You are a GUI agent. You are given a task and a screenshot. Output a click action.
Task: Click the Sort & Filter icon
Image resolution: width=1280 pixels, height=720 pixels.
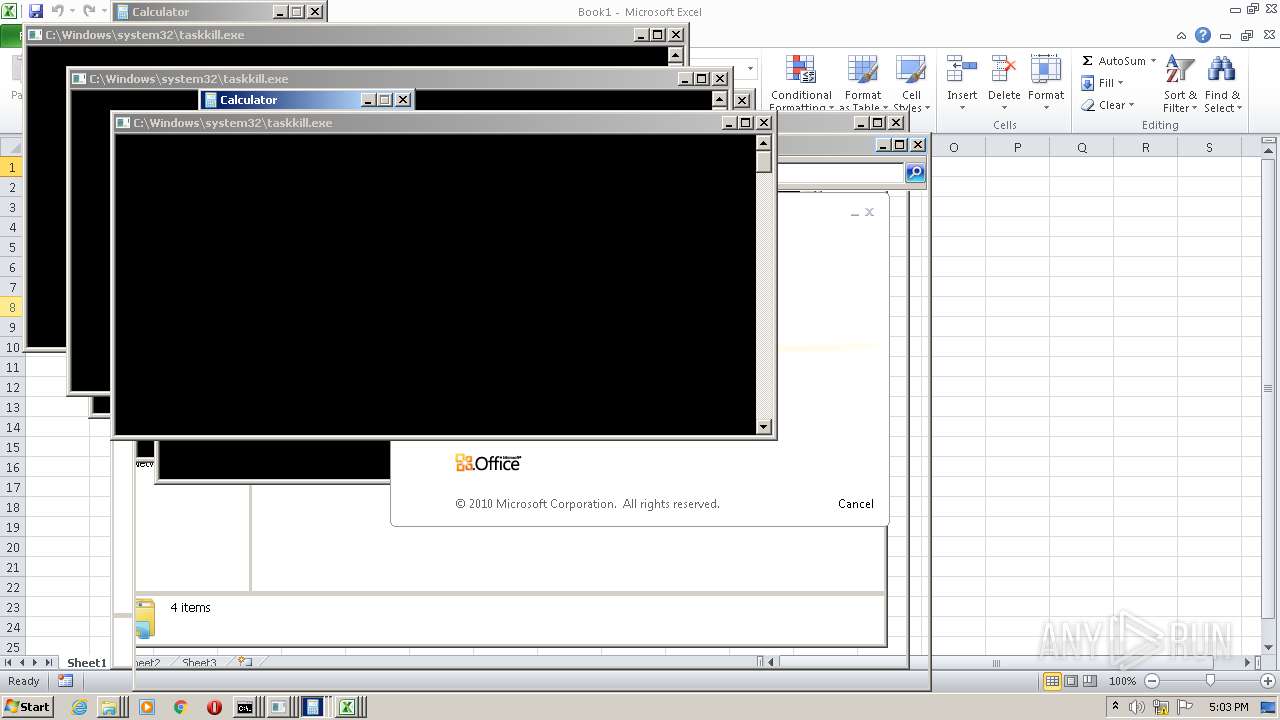coord(1180,70)
